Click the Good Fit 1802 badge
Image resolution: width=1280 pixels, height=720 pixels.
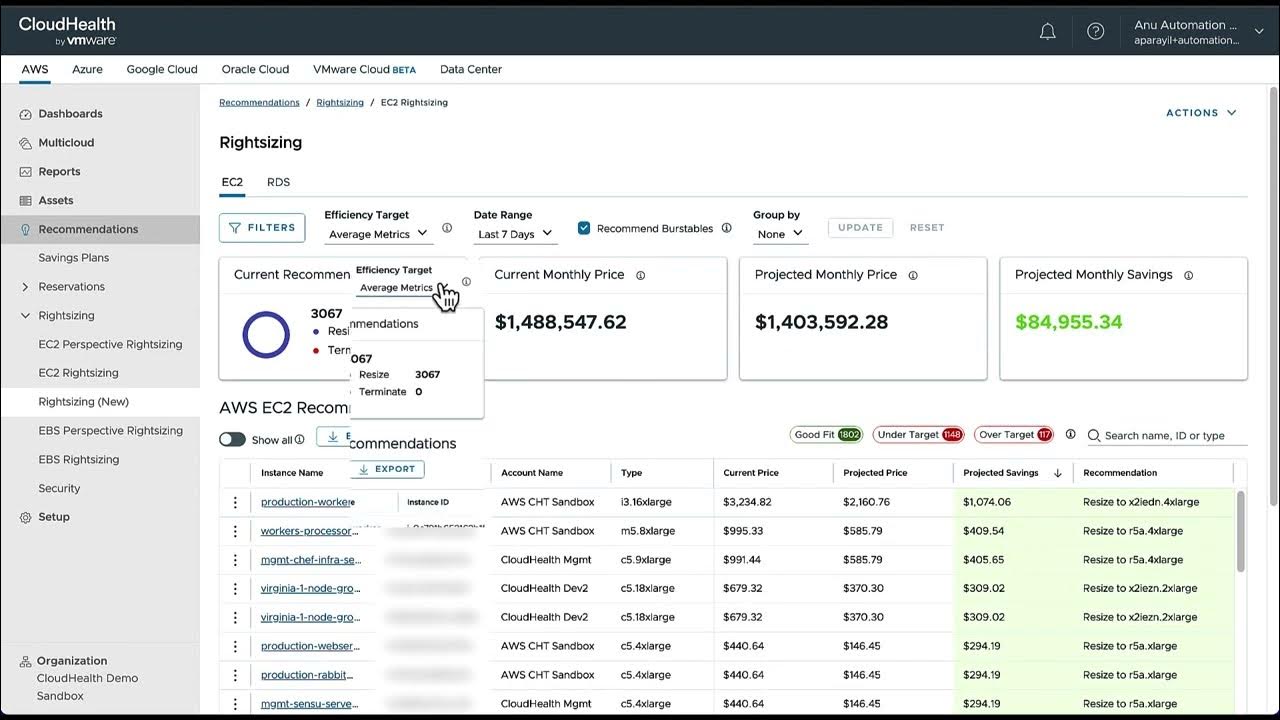(826, 435)
